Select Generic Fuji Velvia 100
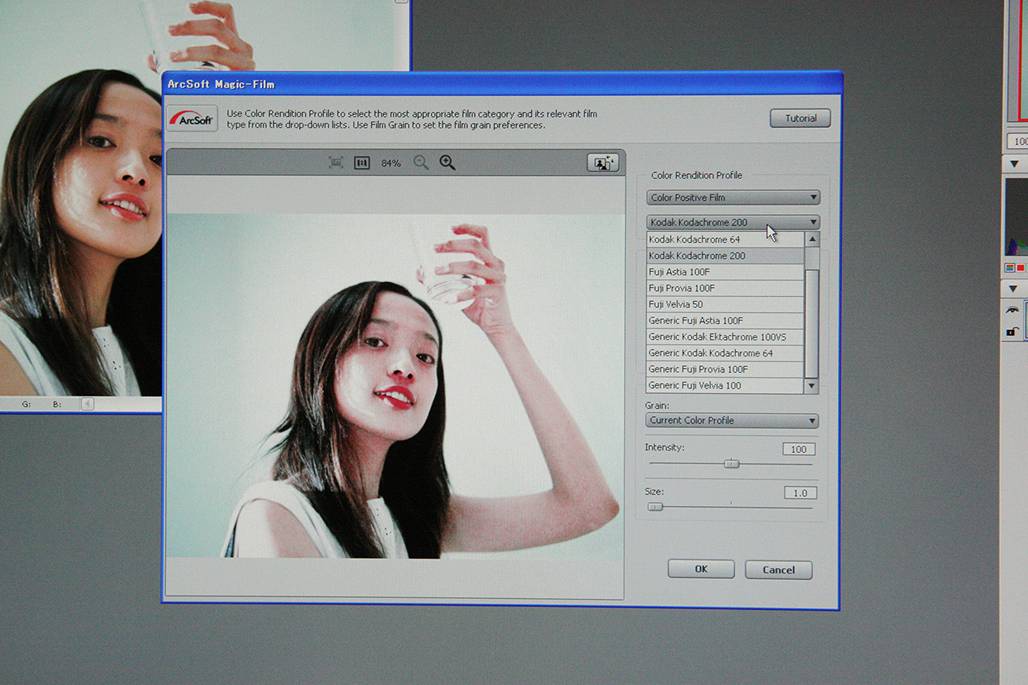Screen dimensions: 1028x685 [x=725, y=385]
